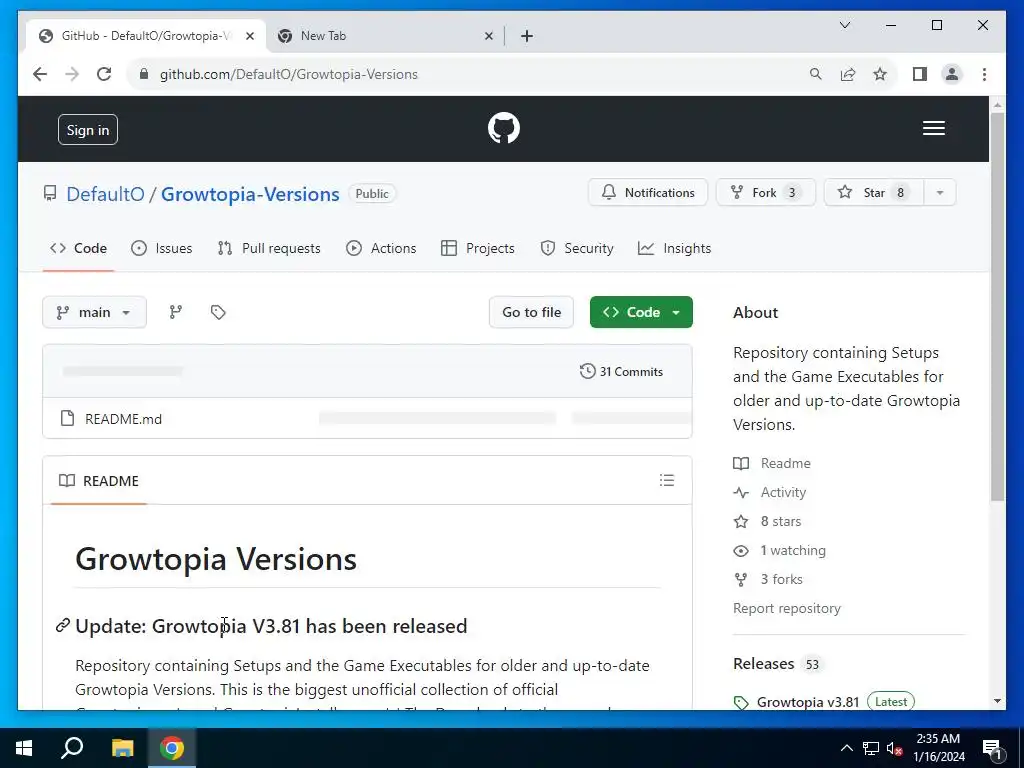Open the Windows Start menu
This screenshot has height=768, width=1024.
click(x=24, y=748)
